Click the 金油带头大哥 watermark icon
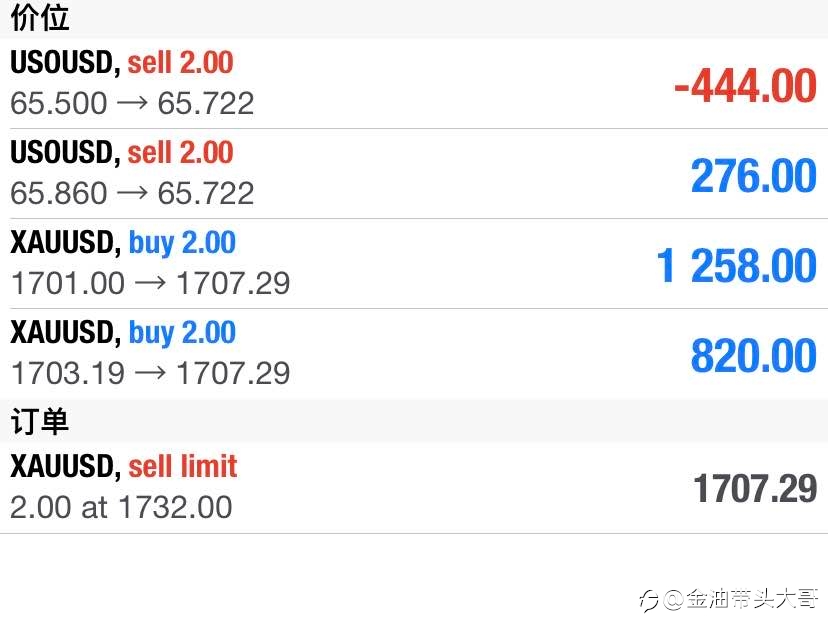Image resolution: width=828 pixels, height=639 pixels. pos(648,600)
